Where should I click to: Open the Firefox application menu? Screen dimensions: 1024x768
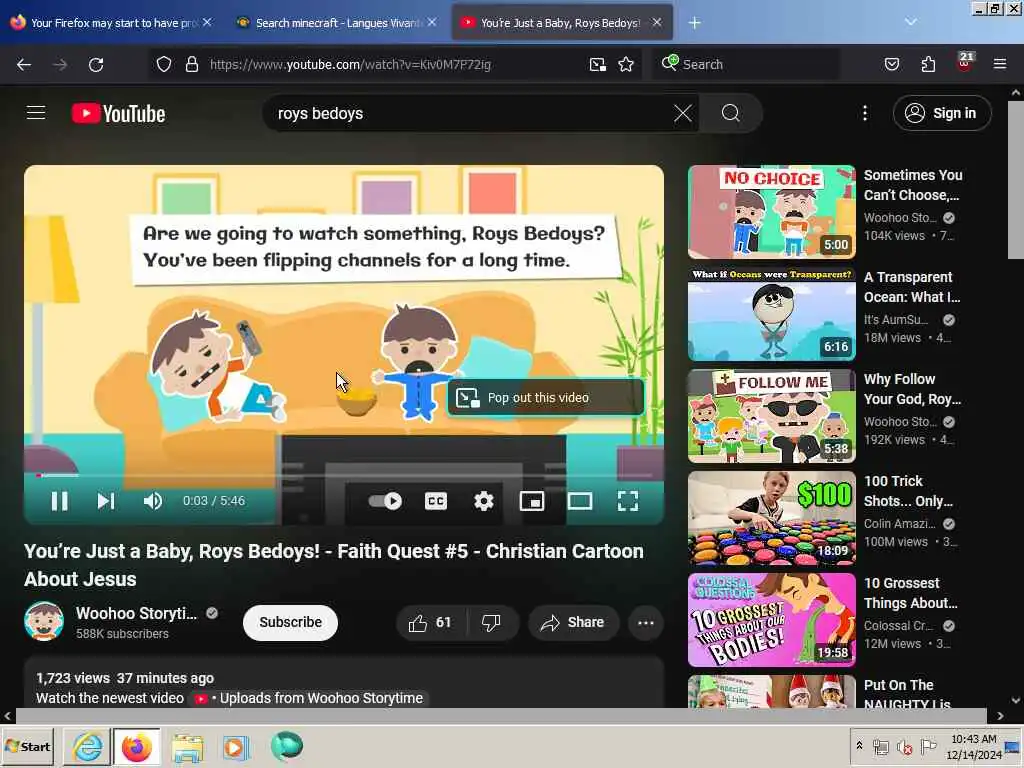(x=1000, y=64)
